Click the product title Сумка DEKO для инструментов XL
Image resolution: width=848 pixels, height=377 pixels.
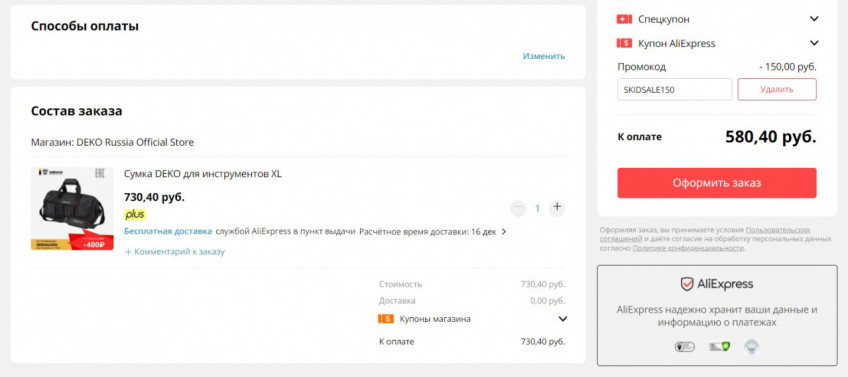203,174
